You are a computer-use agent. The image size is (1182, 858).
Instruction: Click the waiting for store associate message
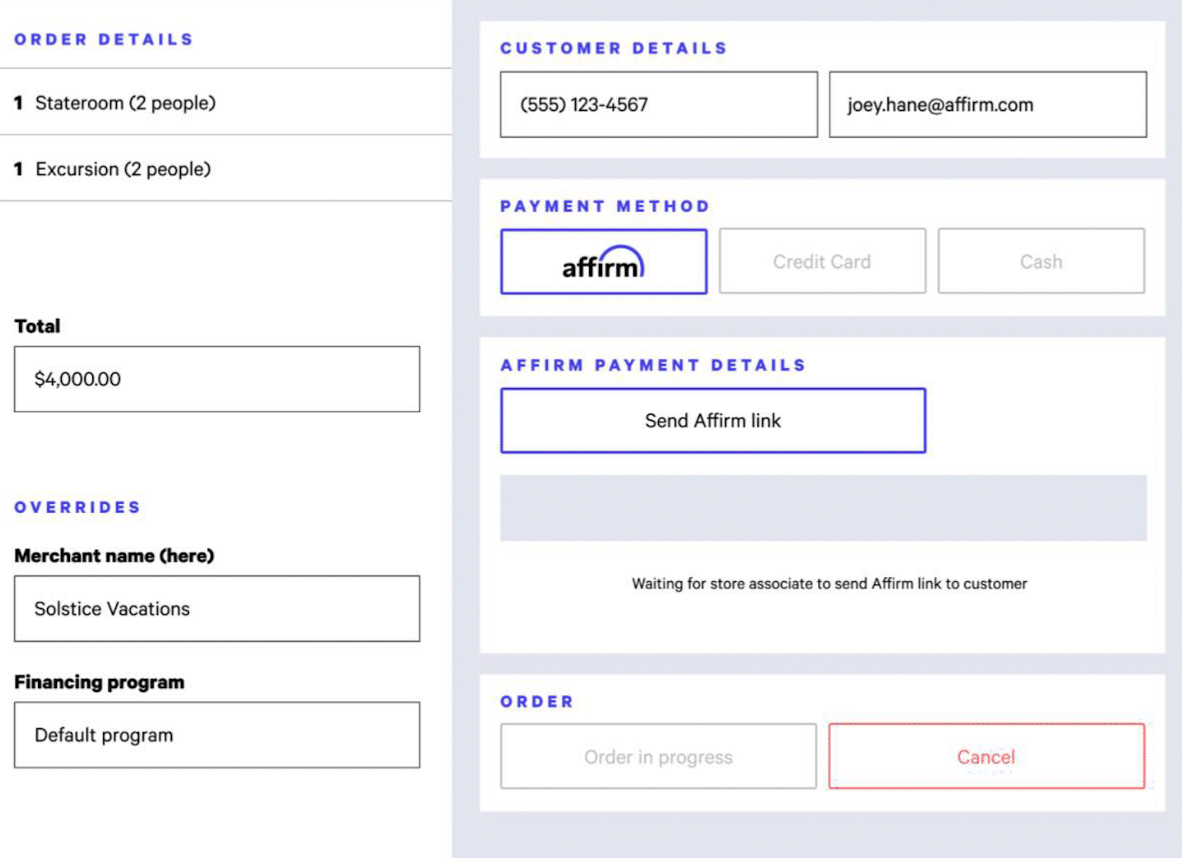point(829,584)
